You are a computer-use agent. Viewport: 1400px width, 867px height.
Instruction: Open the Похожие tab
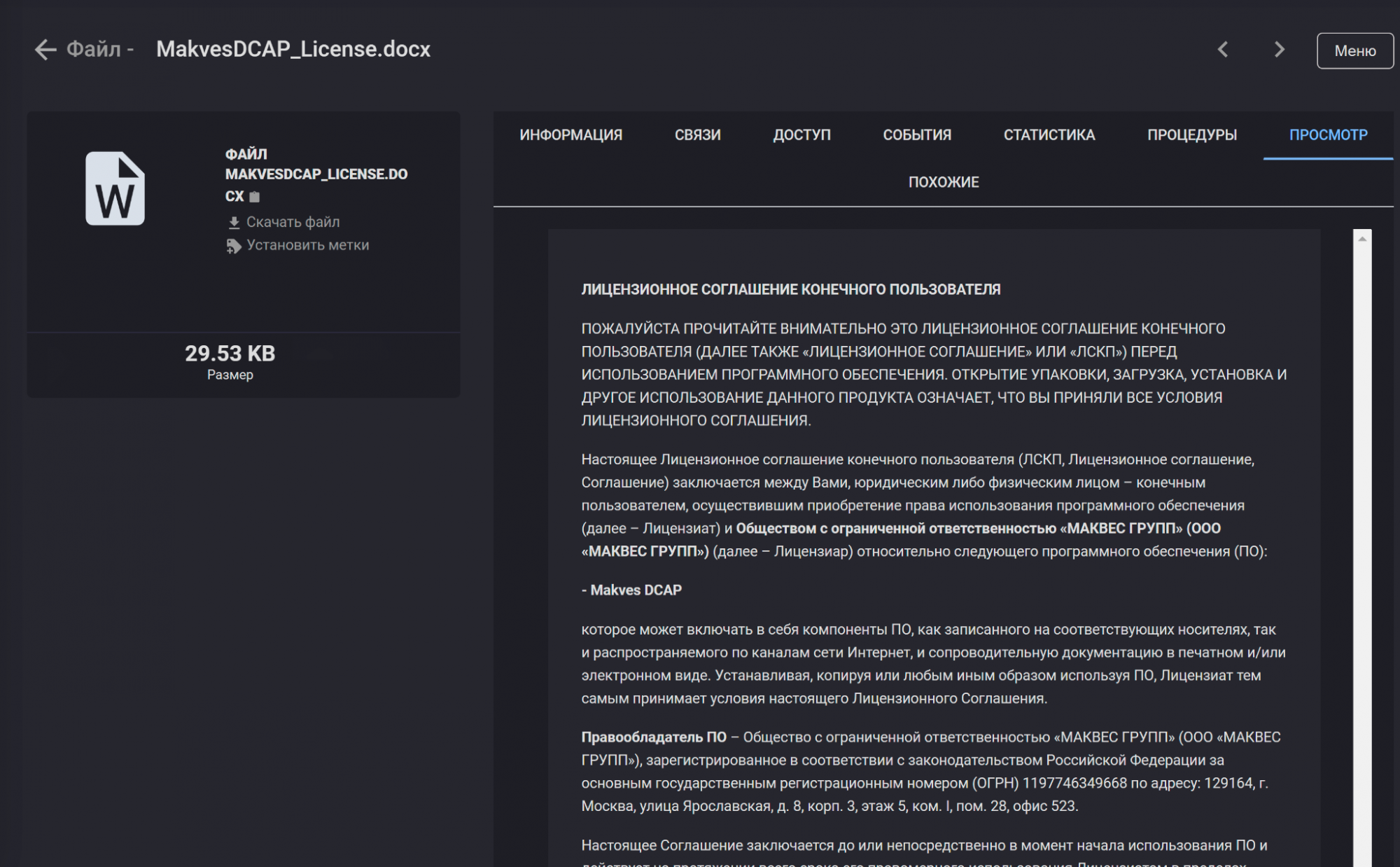[x=943, y=182]
